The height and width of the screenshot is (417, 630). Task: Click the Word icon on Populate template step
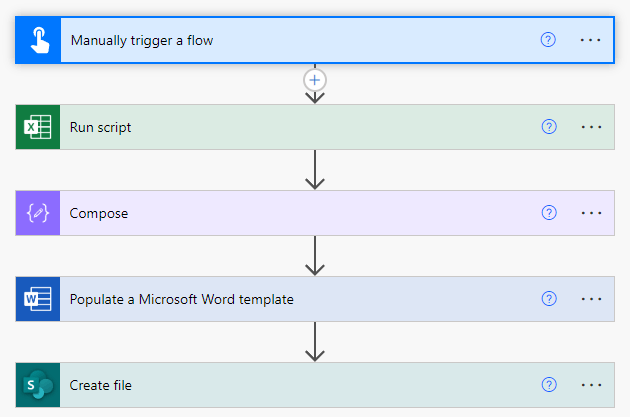(38, 299)
